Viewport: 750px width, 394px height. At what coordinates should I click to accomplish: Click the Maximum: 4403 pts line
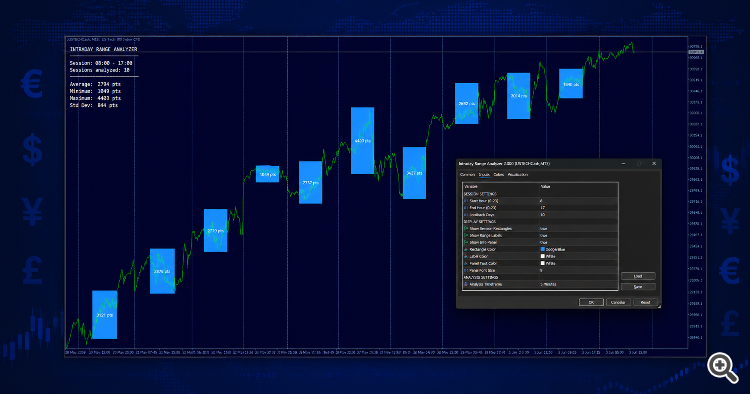(95, 98)
